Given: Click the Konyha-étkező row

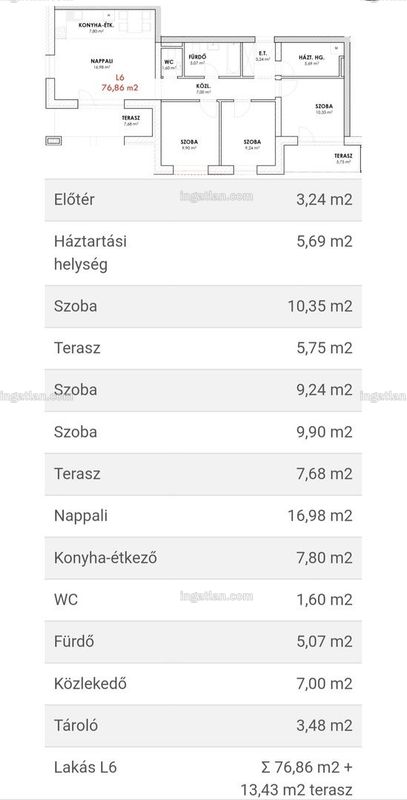Looking at the screenshot, I should click(x=203, y=558).
